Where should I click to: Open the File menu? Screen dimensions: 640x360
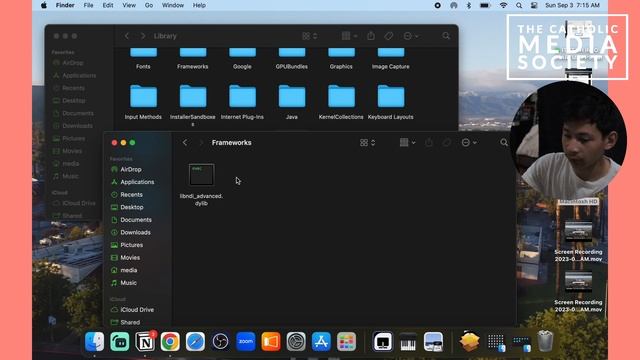[x=89, y=5]
